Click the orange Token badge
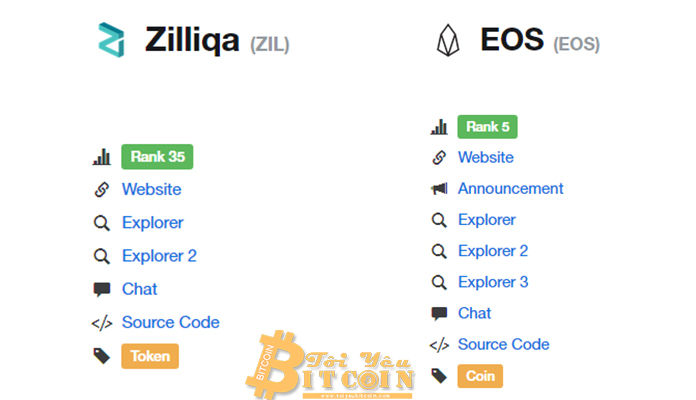This screenshot has width=696, height=400. [150, 356]
